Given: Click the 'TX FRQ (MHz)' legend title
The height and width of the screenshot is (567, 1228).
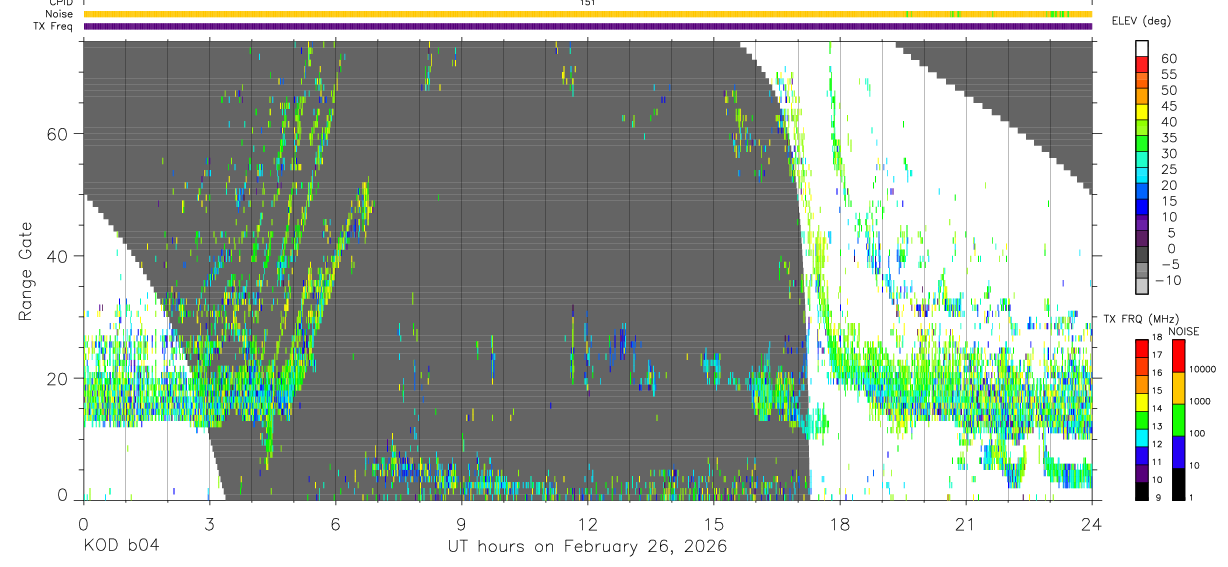Looking at the screenshot, I should click(1141, 319).
